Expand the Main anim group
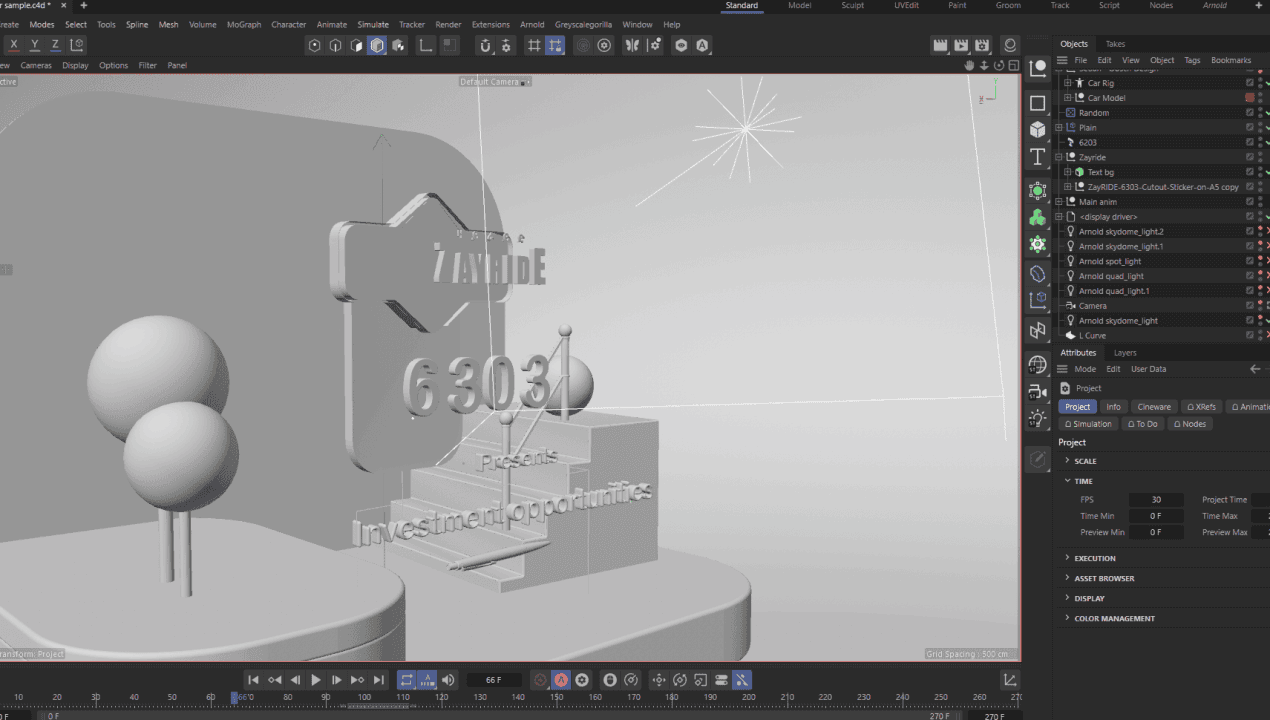This screenshot has width=1270, height=720. pyautogui.click(x=1059, y=202)
